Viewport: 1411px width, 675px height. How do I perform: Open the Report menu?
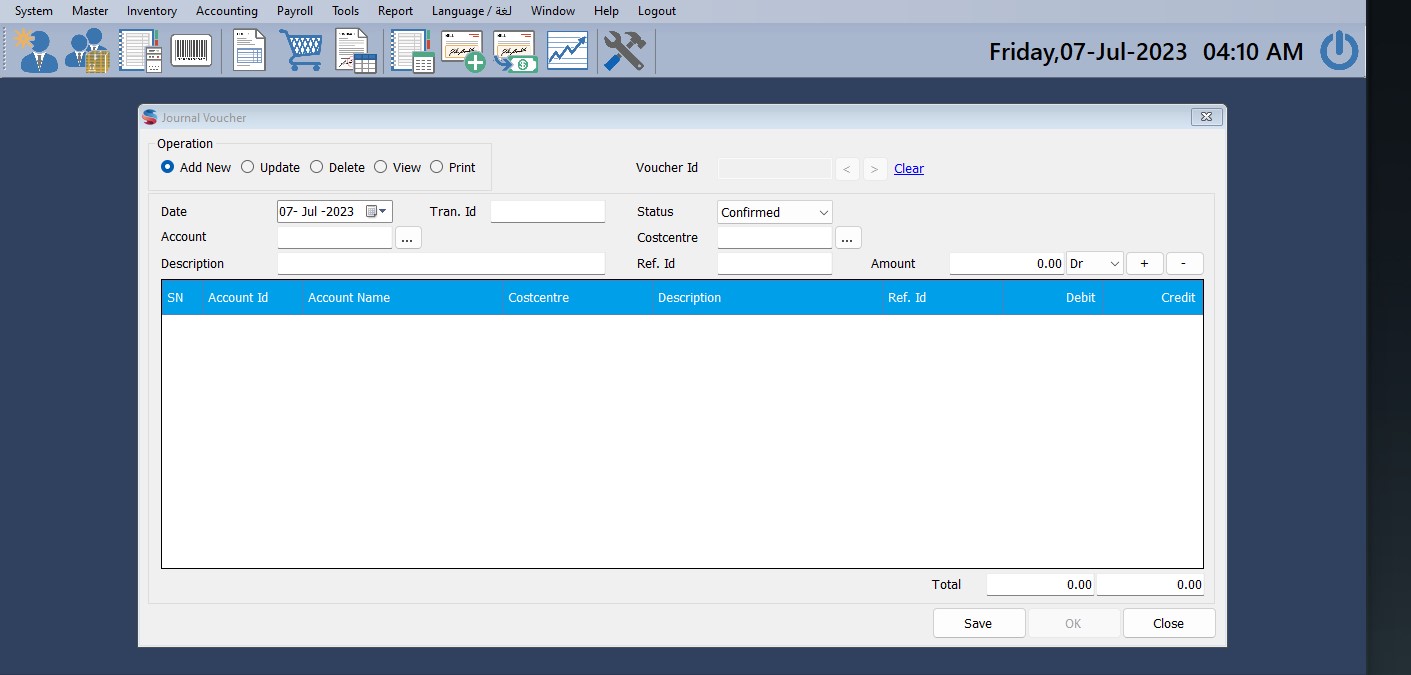pos(395,11)
